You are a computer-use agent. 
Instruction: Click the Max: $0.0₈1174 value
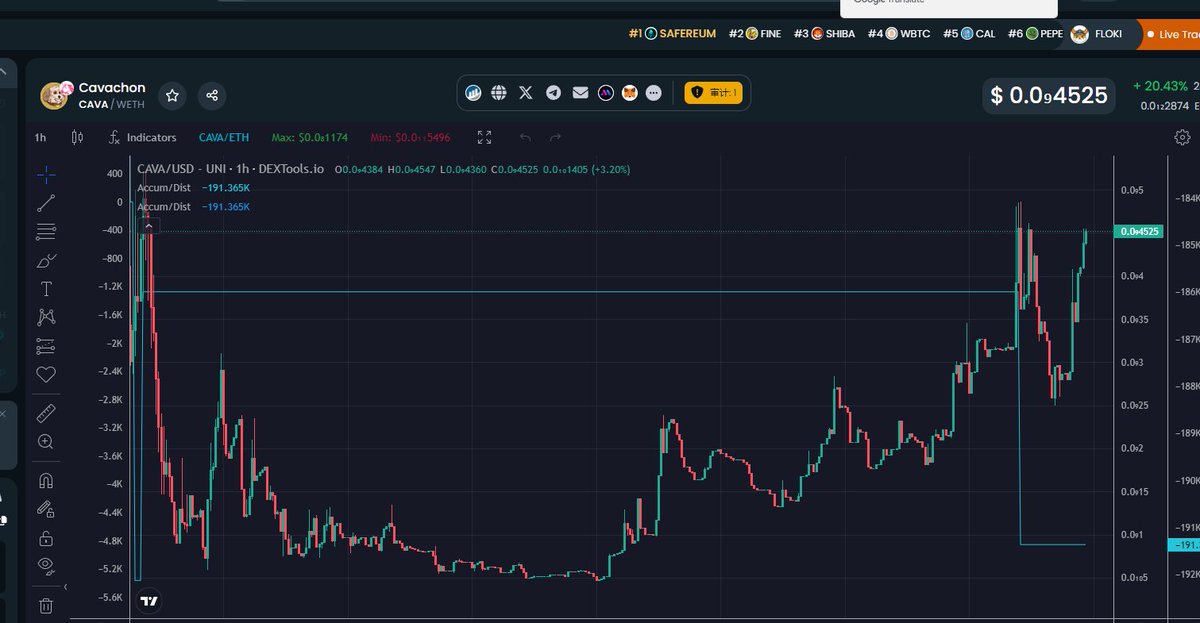click(x=309, y=137)
